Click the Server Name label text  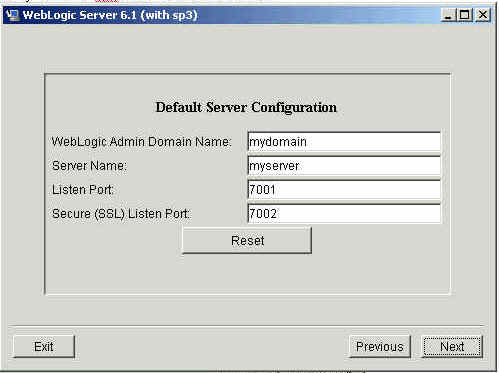89,166
